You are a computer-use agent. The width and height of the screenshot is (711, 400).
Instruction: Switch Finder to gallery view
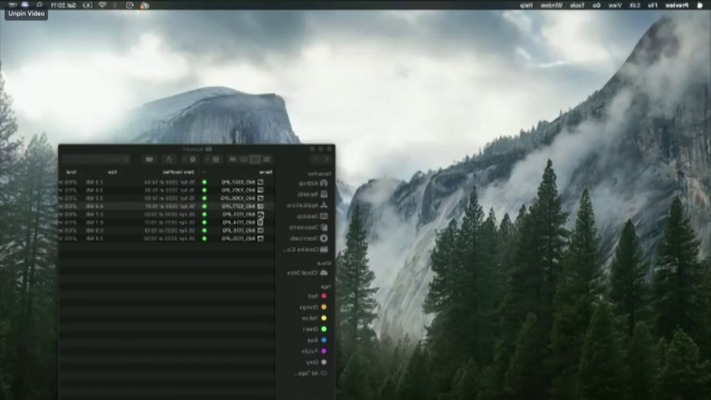coord(232,159)
